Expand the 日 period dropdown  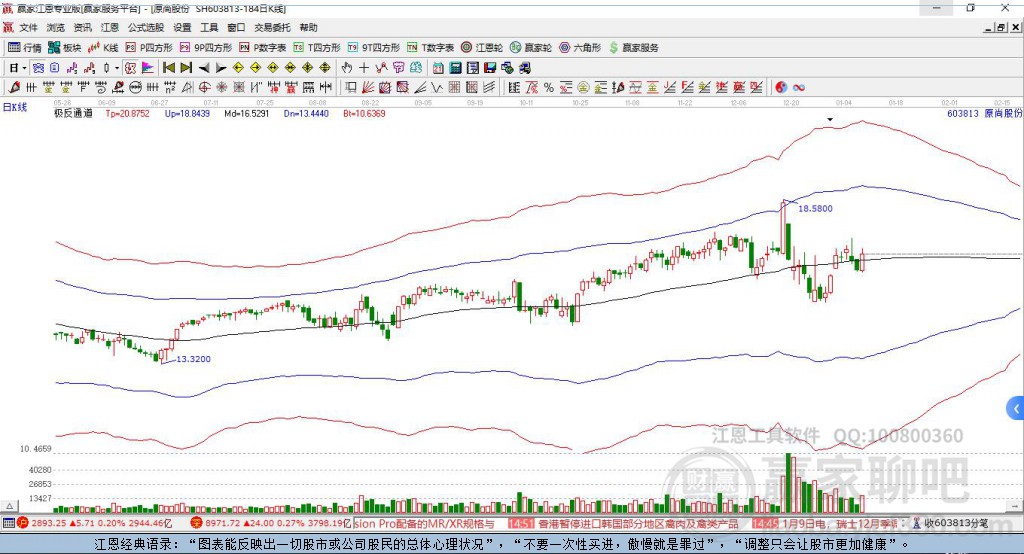(x=24, y=68)
